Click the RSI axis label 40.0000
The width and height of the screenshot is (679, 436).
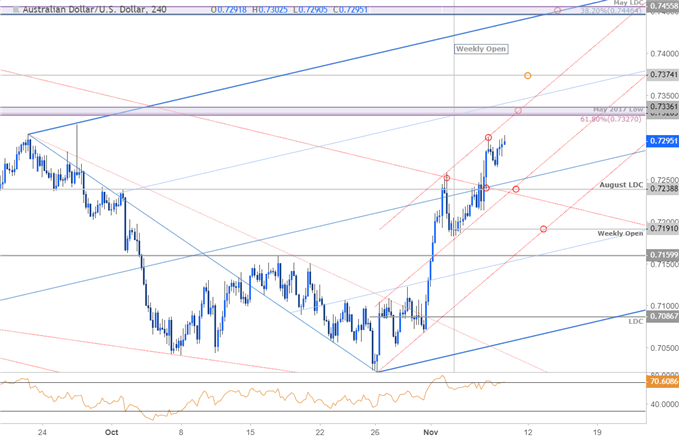(664, 404)
